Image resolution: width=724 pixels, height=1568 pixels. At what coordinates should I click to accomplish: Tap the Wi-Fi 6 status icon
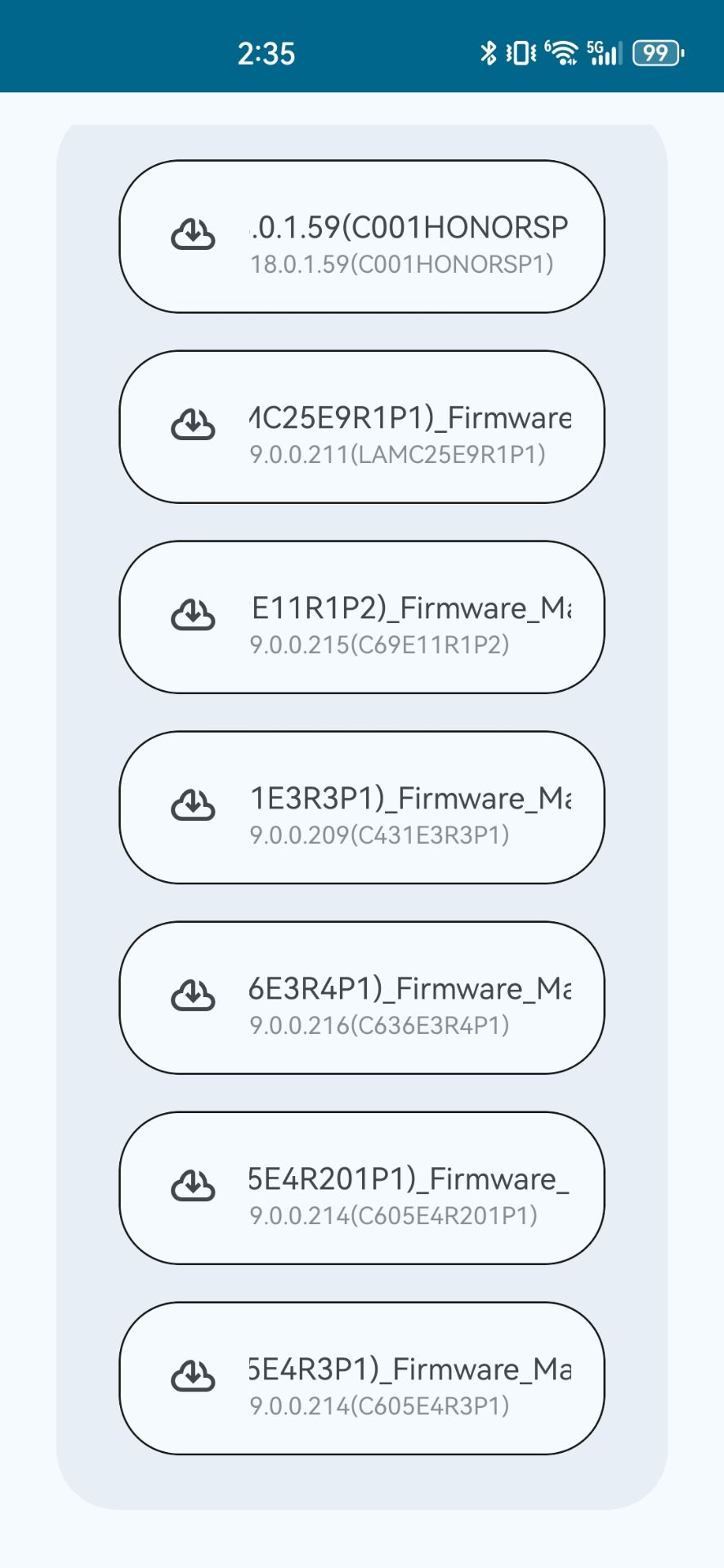561,52
